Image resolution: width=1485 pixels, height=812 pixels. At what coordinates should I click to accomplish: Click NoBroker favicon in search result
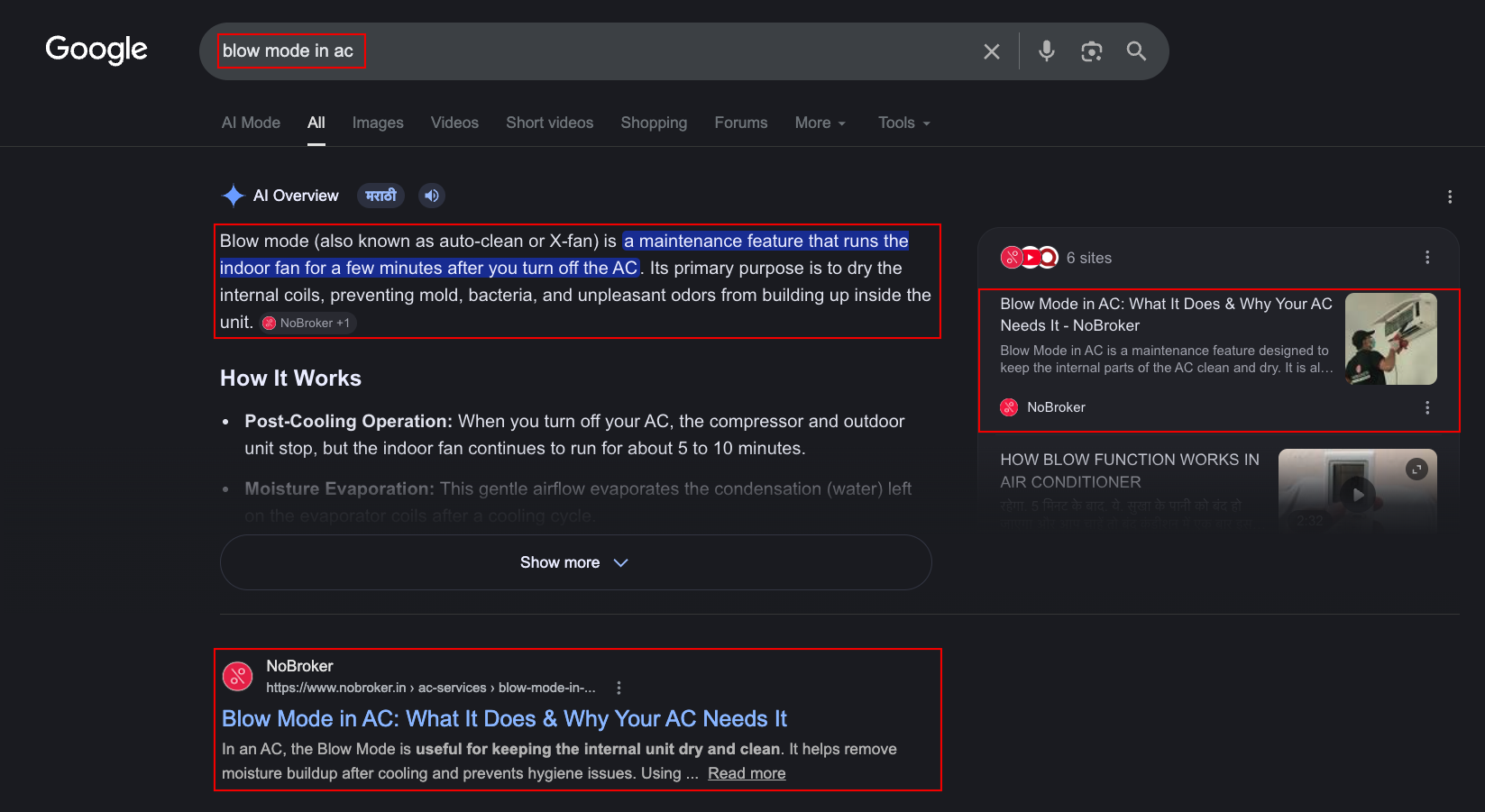point(238,676)
